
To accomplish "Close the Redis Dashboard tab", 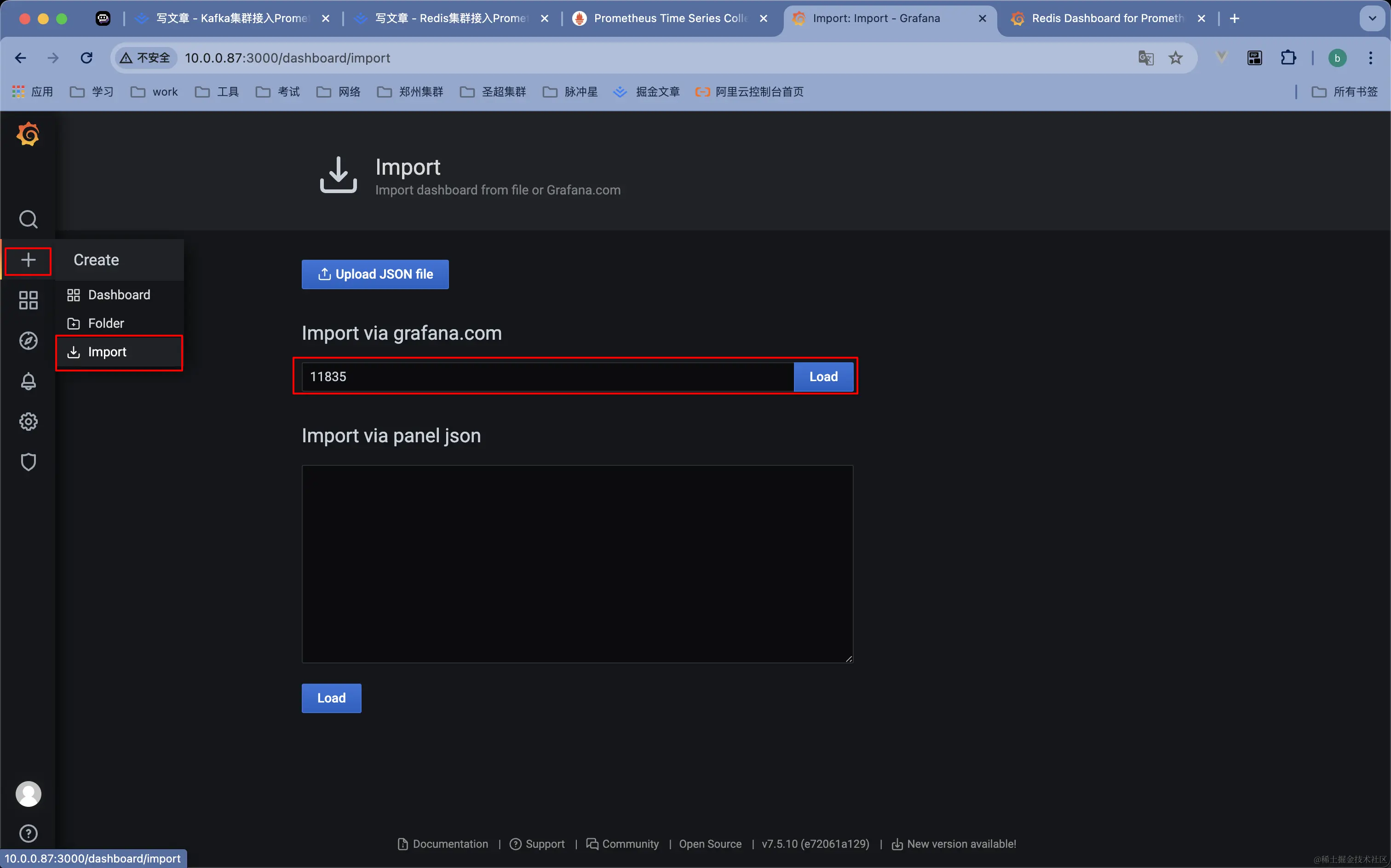I will [x=1201, y=18].
